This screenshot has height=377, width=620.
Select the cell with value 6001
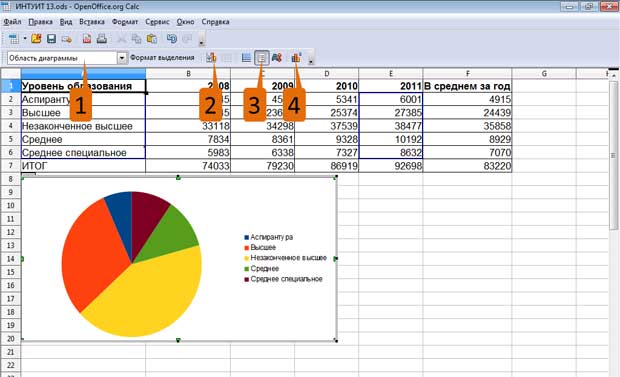391,99
